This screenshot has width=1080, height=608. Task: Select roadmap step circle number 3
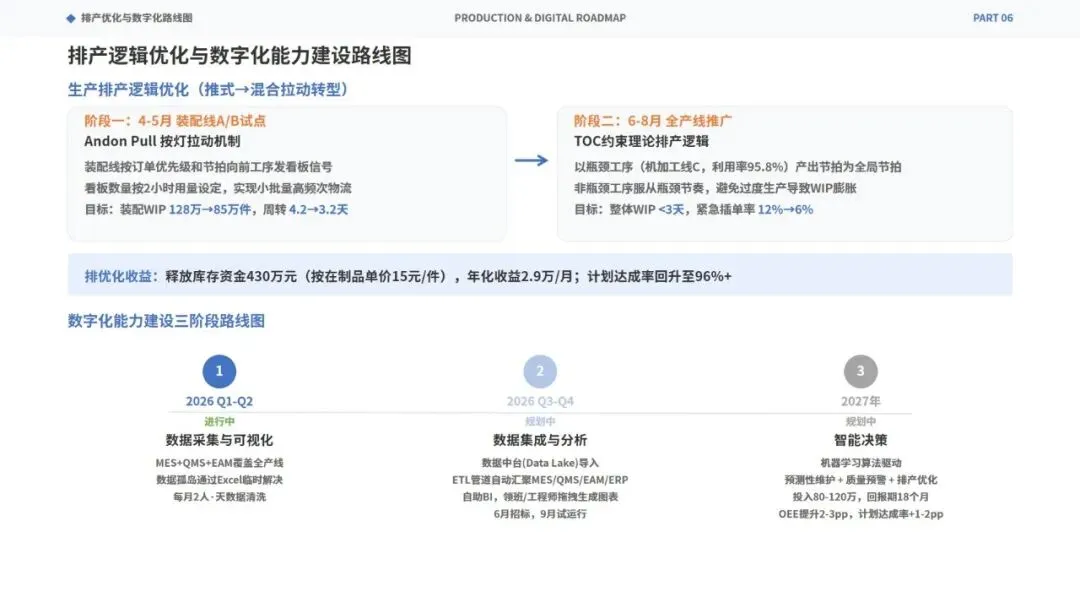[x=860, y=371]
